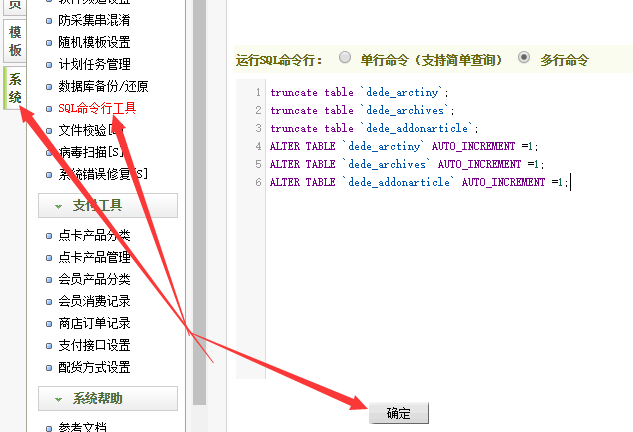The height and width of the screenshot is (432, 633).
Task: Open 配货方式设置 menu link
Action: click(x=94, y=367)
